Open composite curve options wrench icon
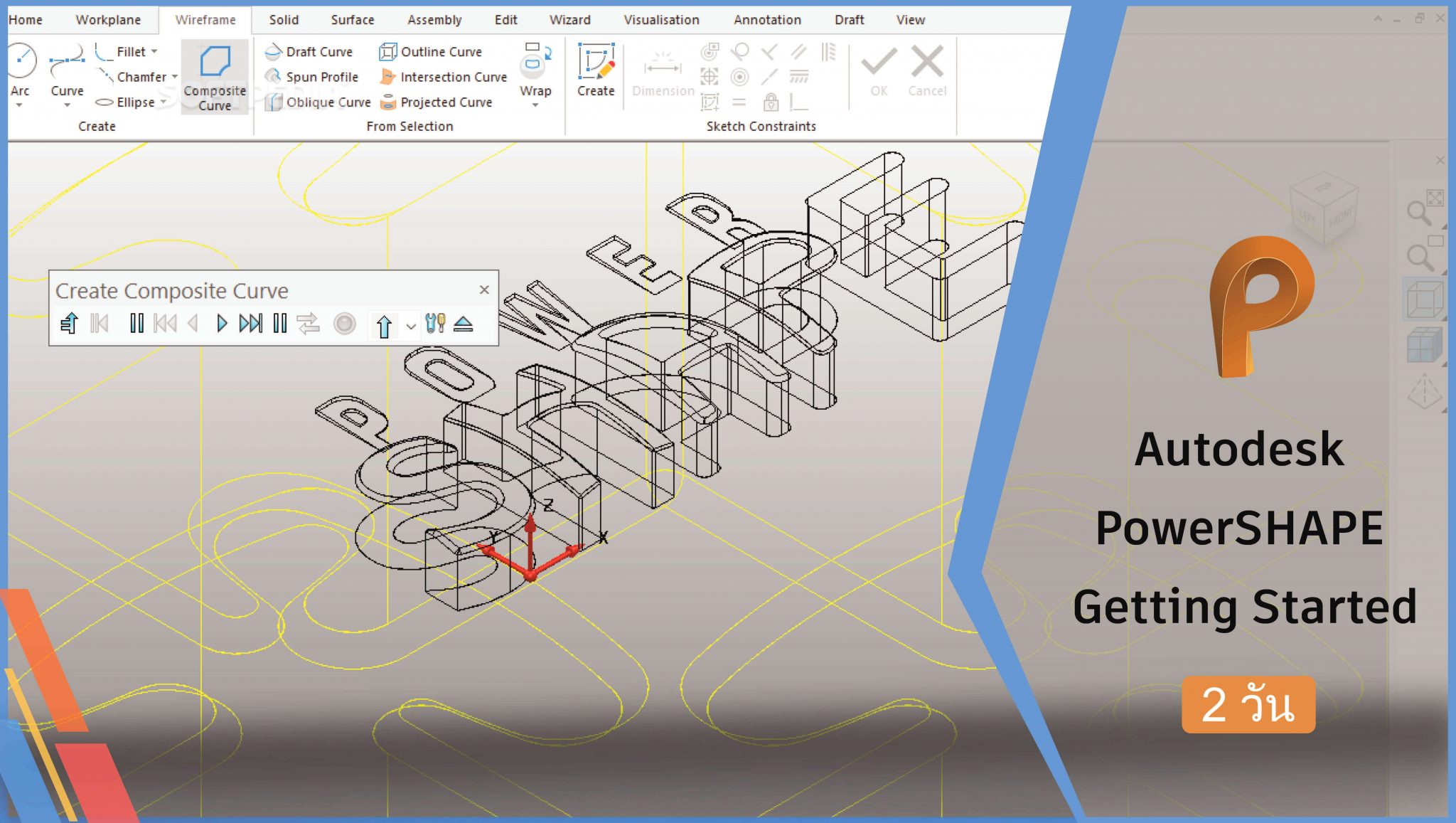1456x823 pixels. 435,324
